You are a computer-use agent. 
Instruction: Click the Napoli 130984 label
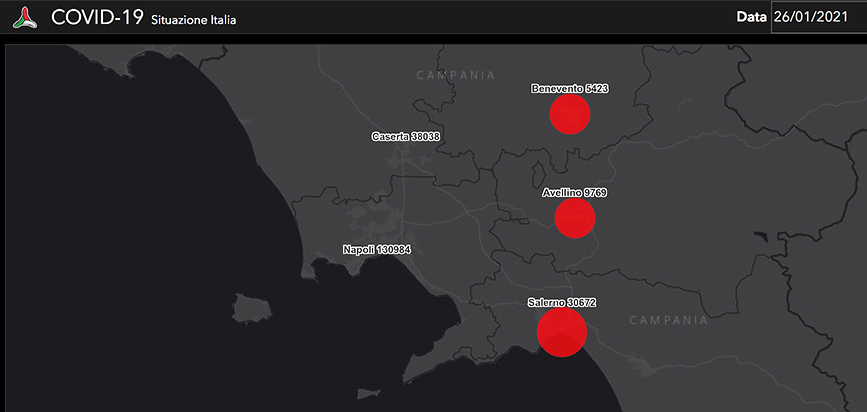377,249
